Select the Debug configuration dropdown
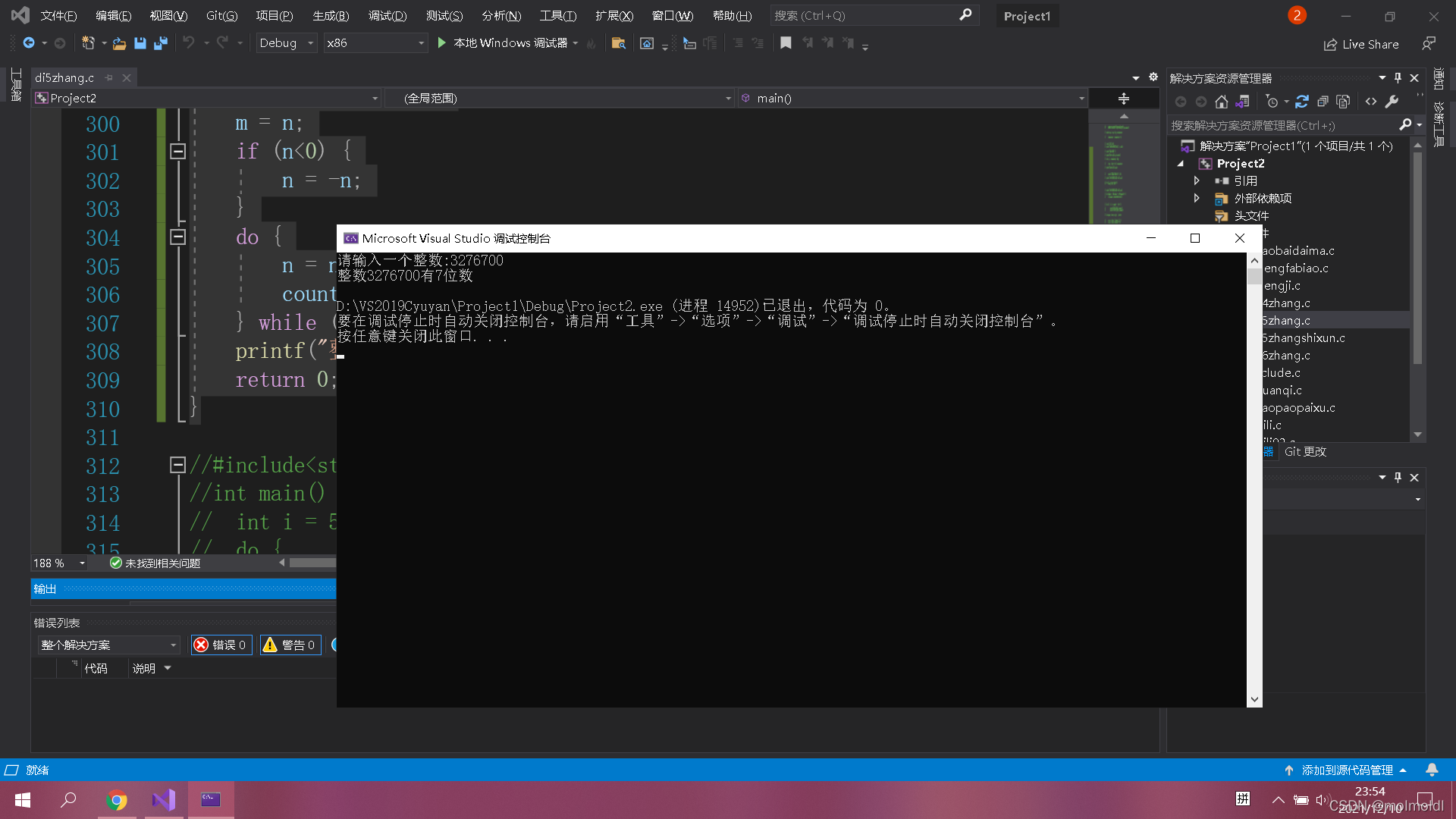This screenshot has width=1456, height=819. click(286, 42)
